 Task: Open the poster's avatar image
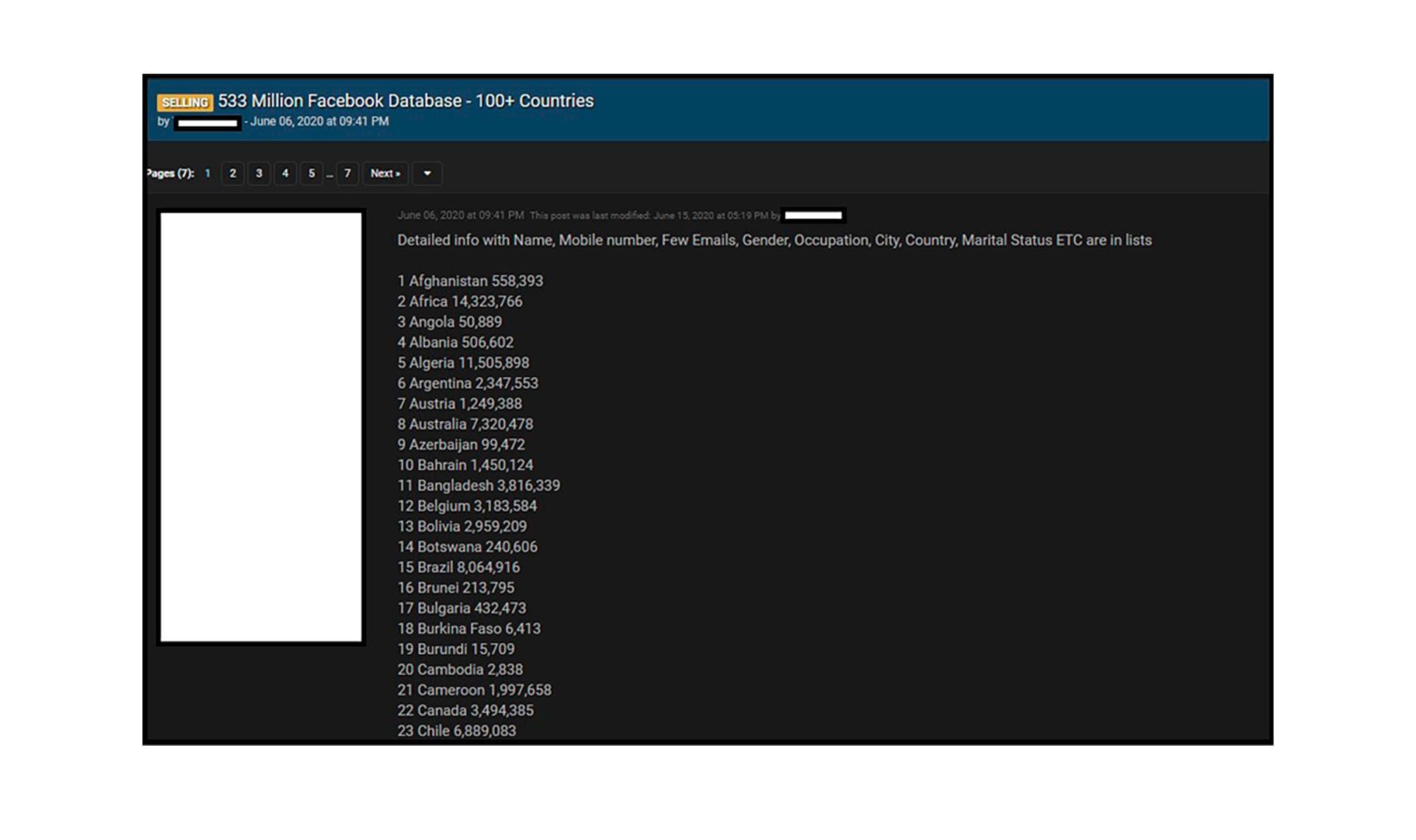[x=261, y=427]
